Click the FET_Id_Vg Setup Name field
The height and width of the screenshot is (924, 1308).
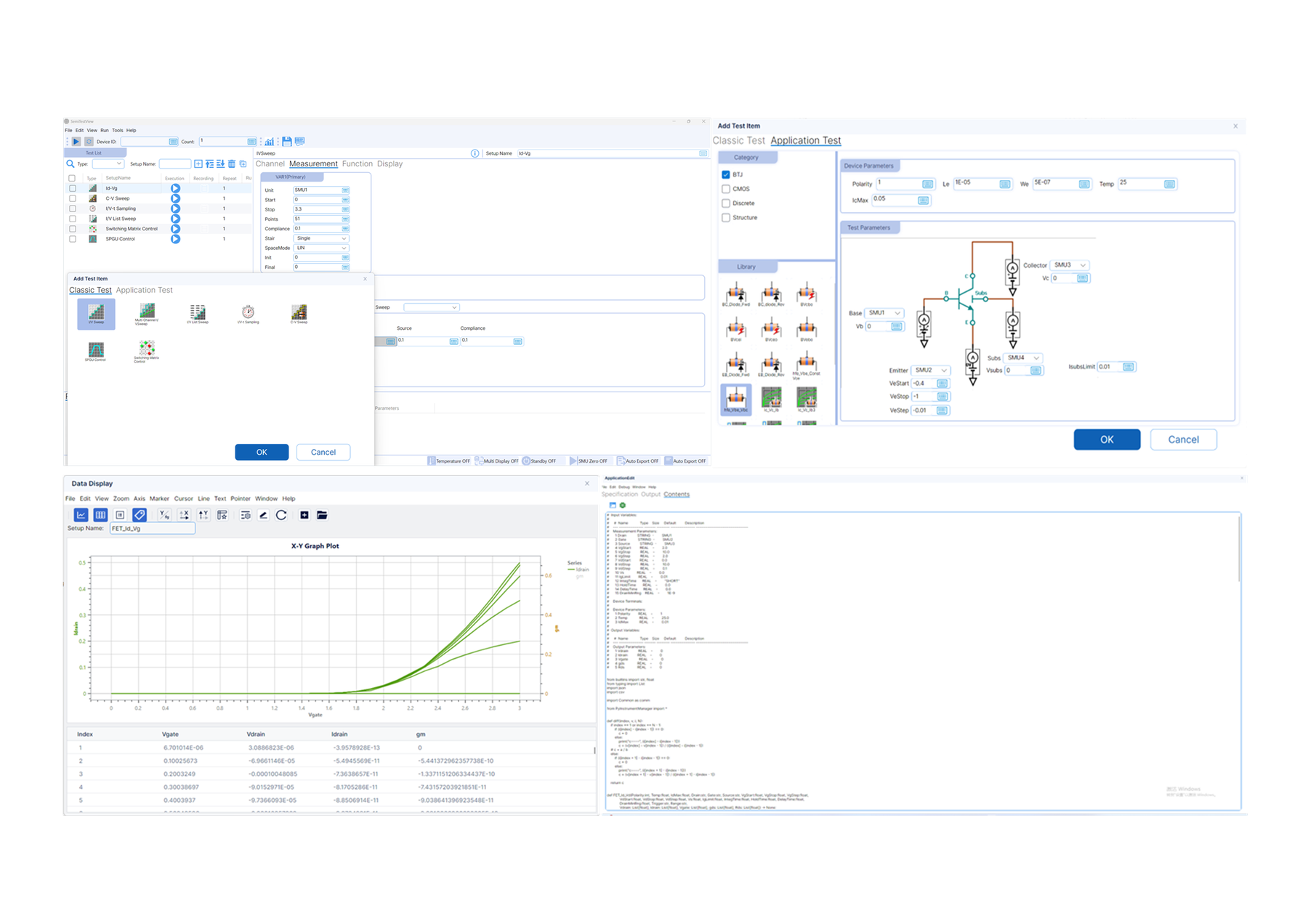coord(152,529)
